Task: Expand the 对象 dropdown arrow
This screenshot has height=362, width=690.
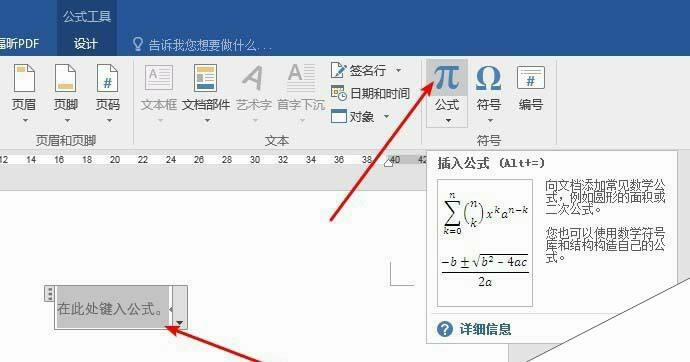Action: coord(386,117)
